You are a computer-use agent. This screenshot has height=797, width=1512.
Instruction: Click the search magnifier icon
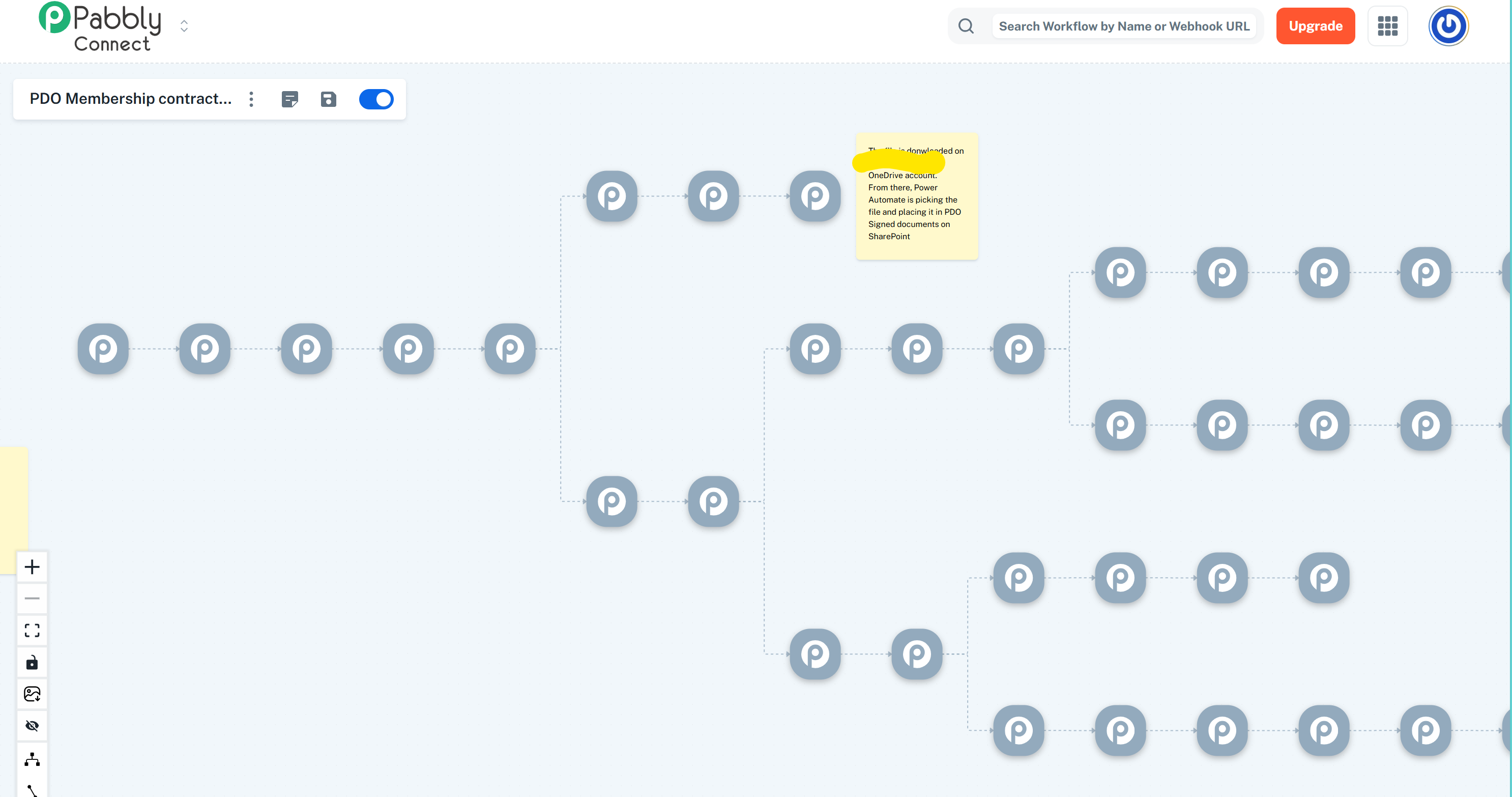[966, 26]
